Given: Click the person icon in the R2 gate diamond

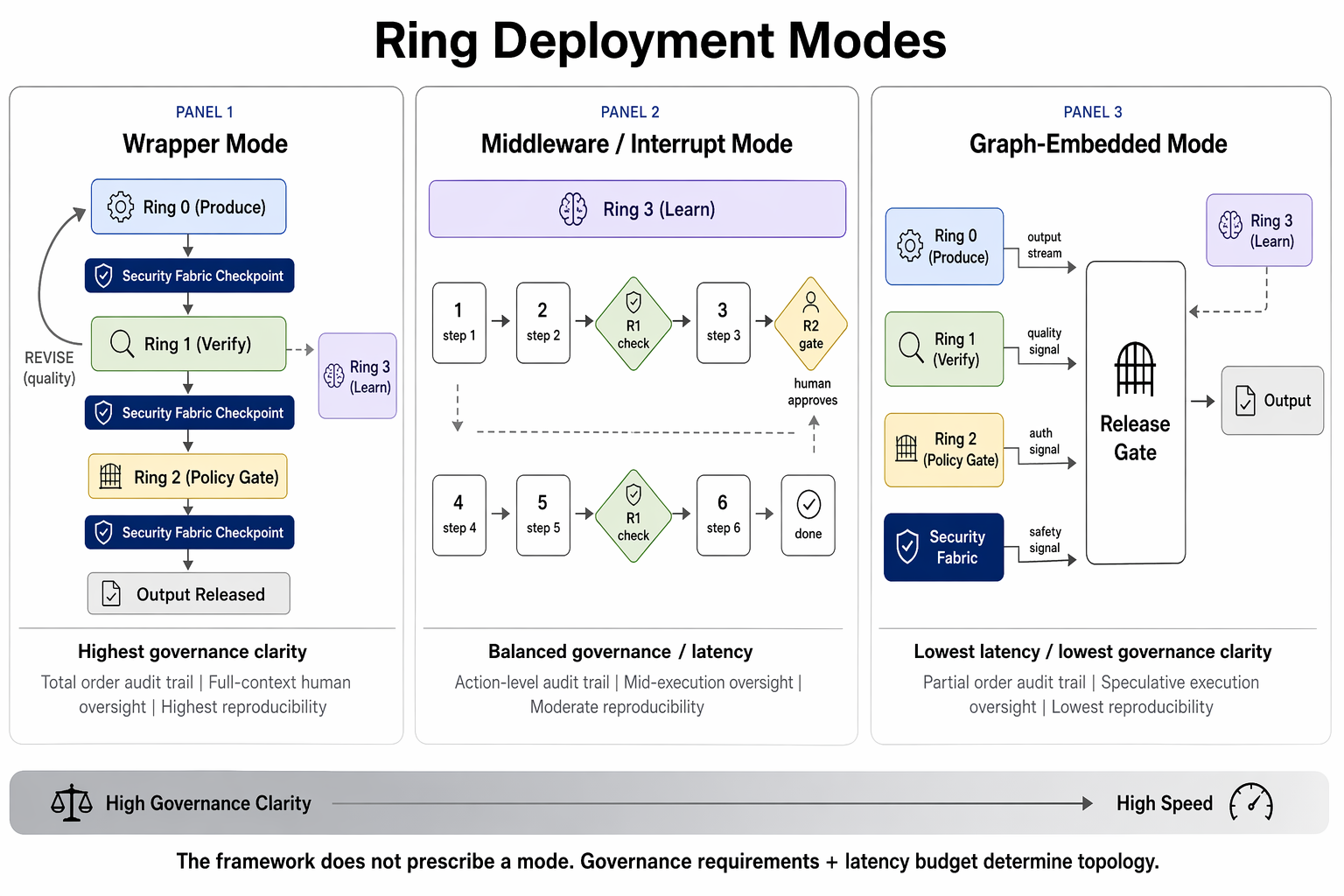Looking at the screenshot, I should click(x=811, y=303).
